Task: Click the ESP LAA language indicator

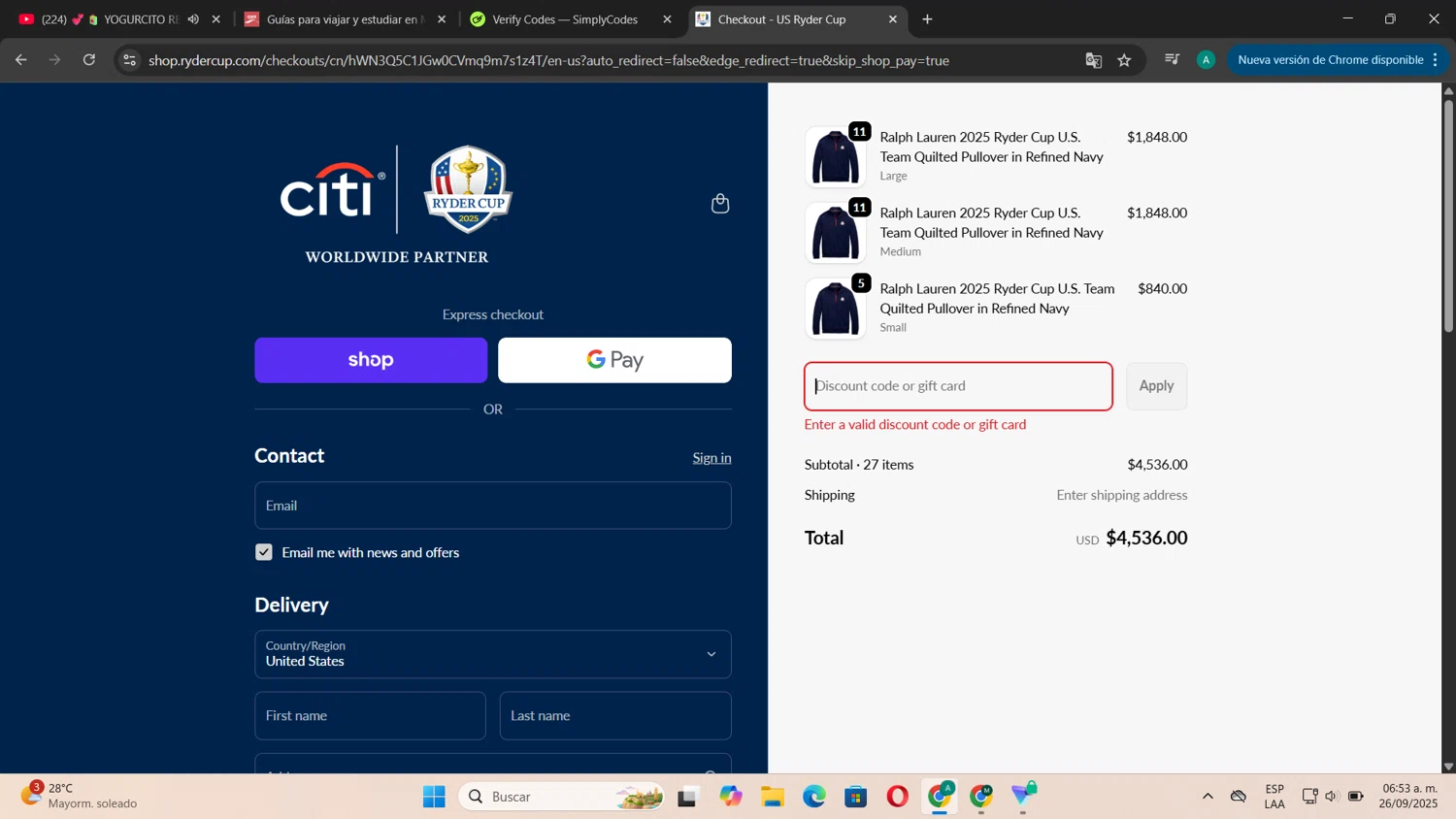Action: [1274, 797]
